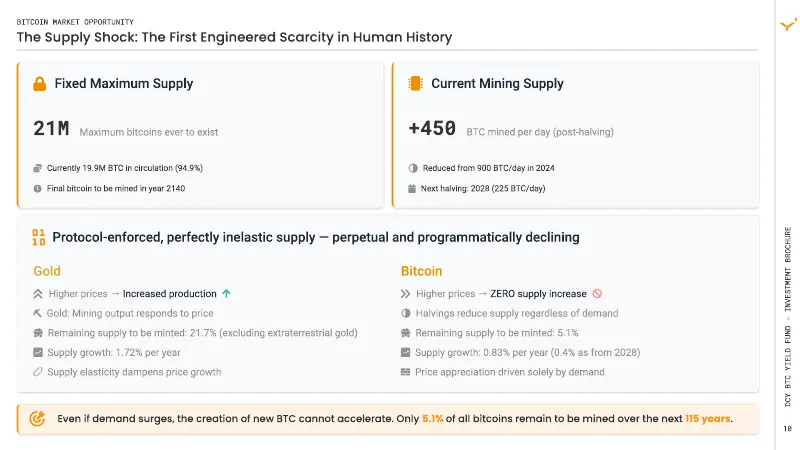The width and height of the screenshot is (800, 450).
Task: Click the orange logo mark in top right corner
Action: 788,24
